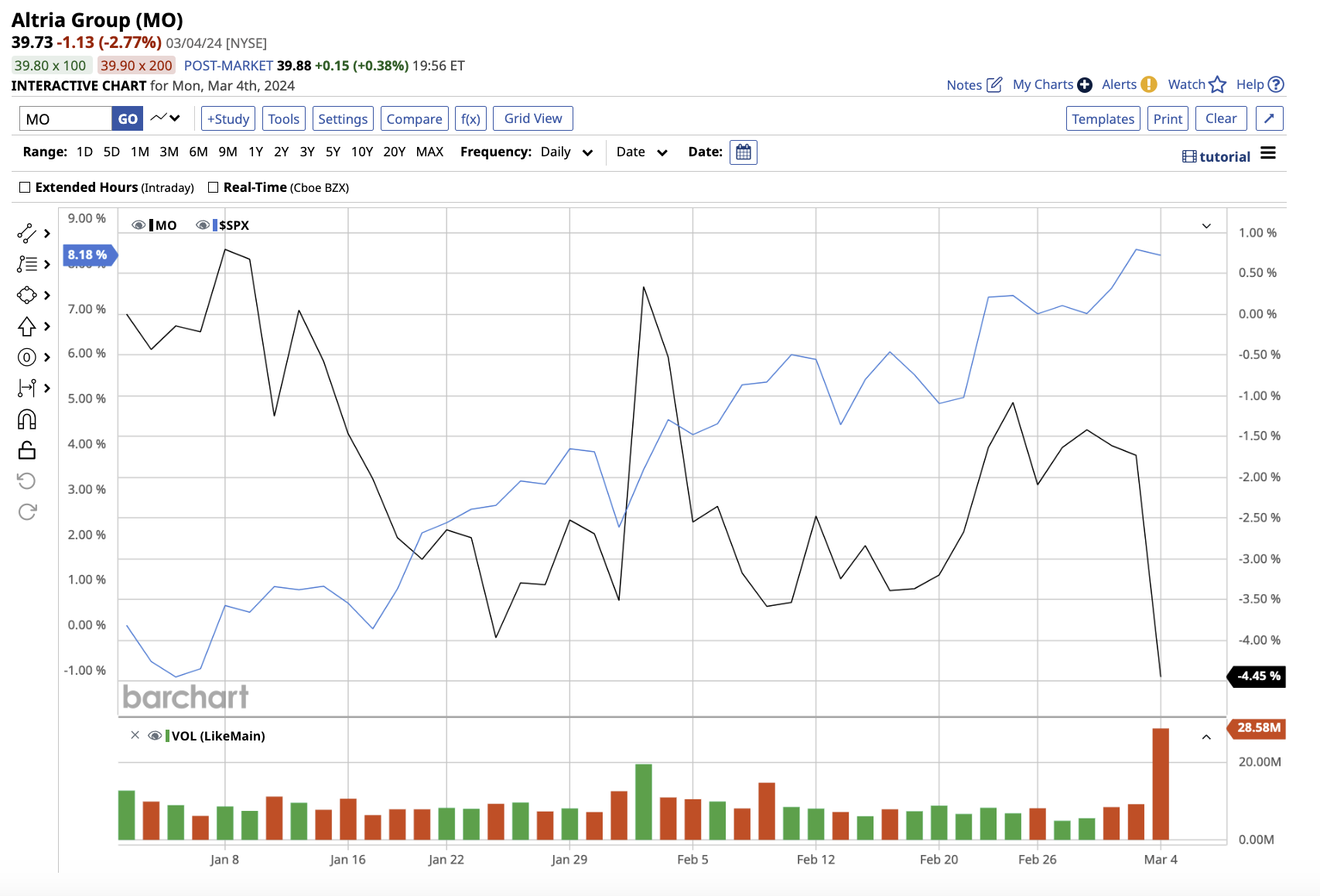
Task: Click the 28.58M volume label
Action: pos(1258,727)
